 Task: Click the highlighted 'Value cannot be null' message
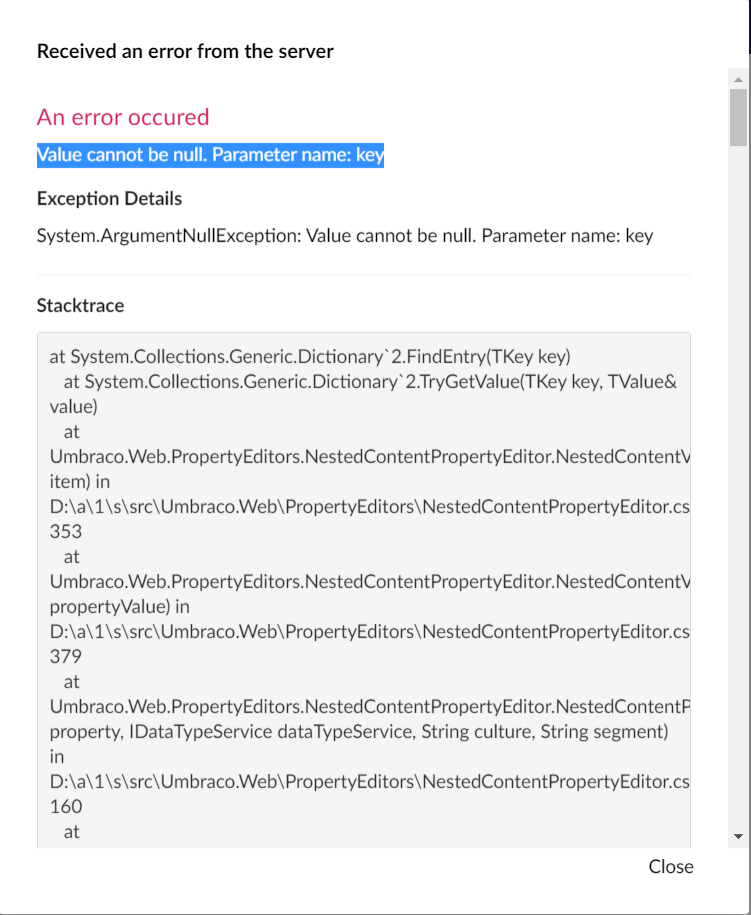click(210, 155)
